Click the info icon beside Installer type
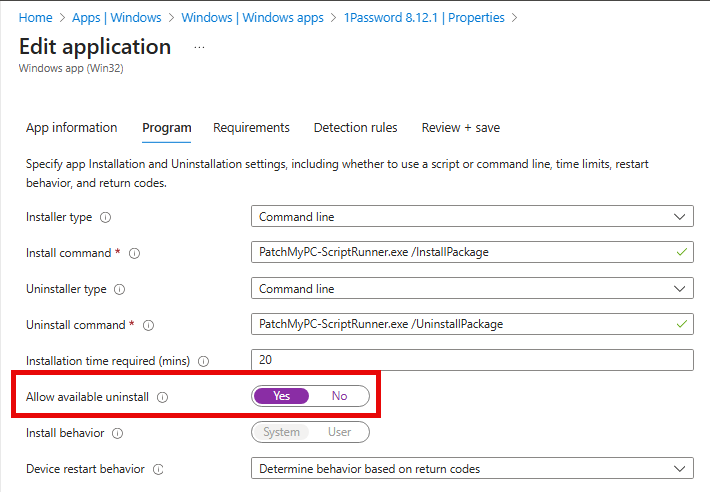Screen dimensions: 710x492 (x=105, y=217)
